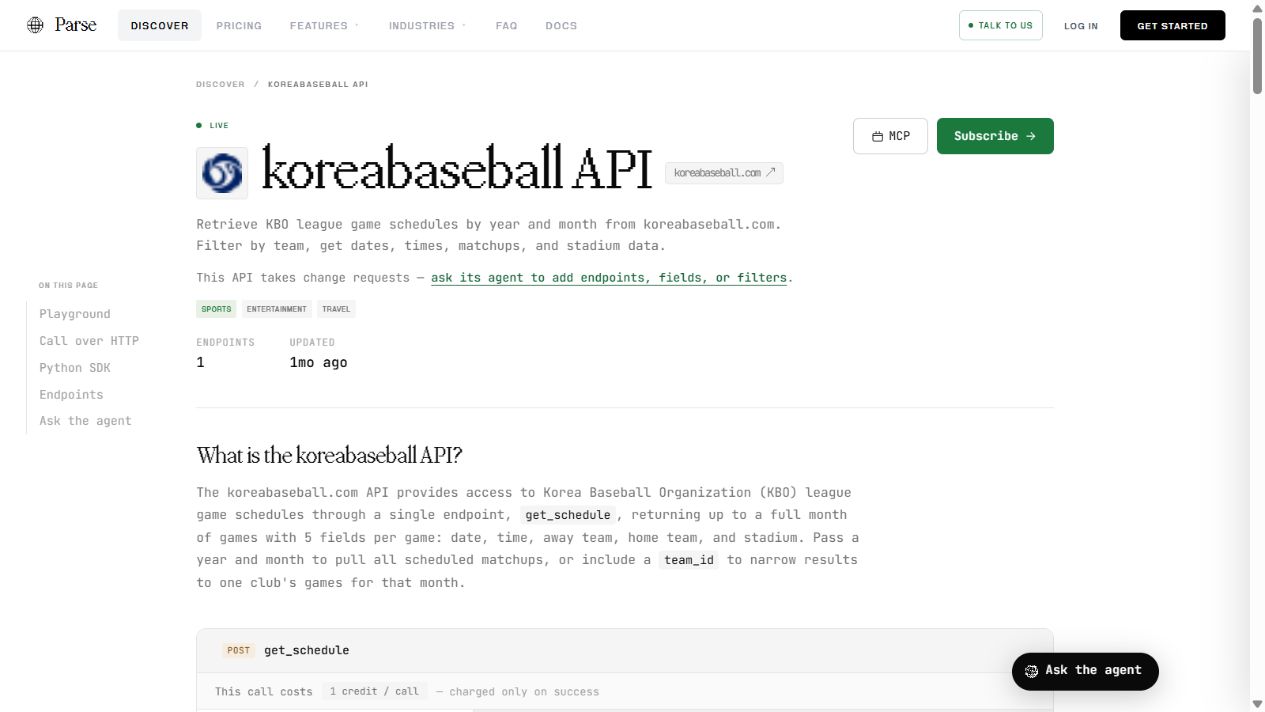The width and height of the screenshot is (1265, 712).
Task: Expand the Features dropdown menu
Action: pyautogui.click(x=324, y=26)
